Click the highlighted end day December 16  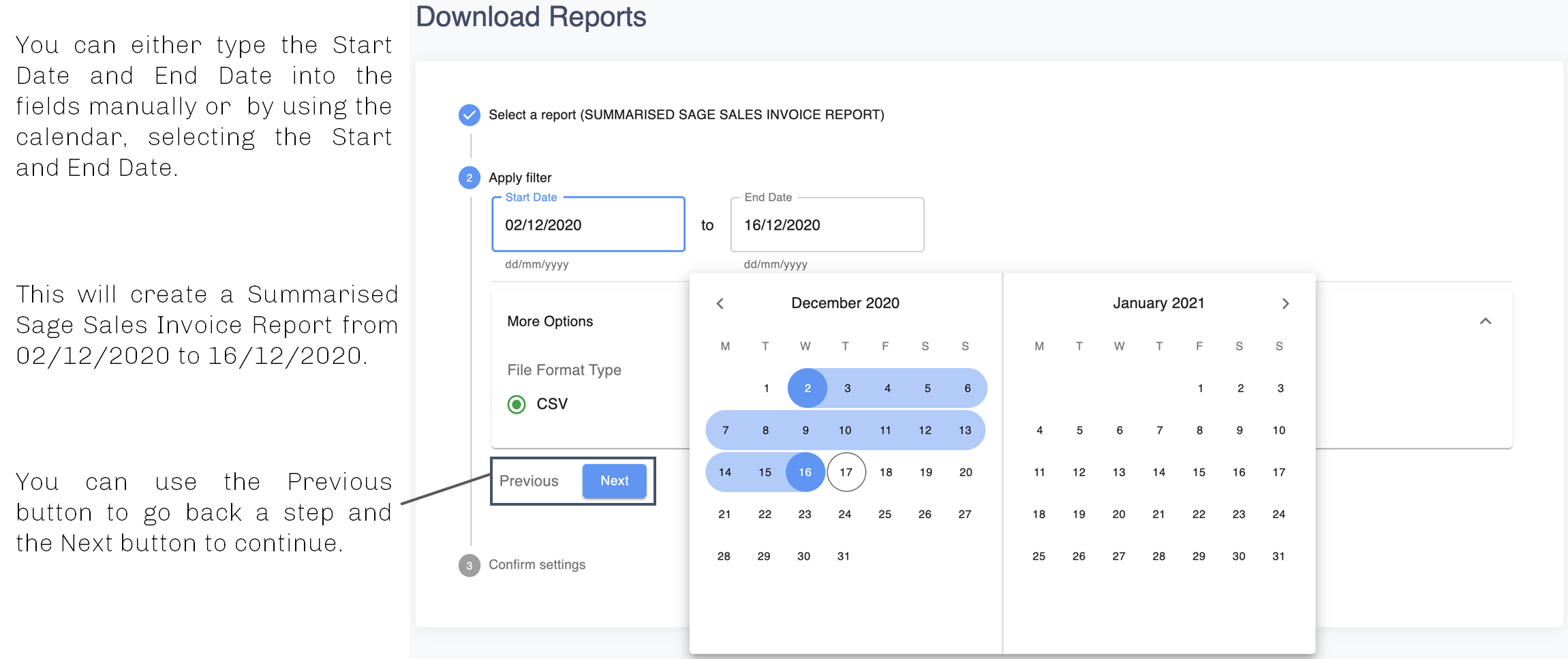click(x=805, y=472)
